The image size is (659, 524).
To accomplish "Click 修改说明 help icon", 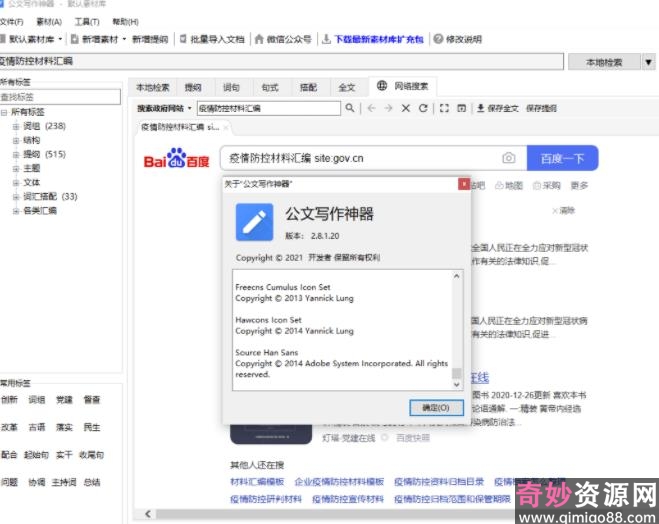I will (x=438, y=39).
